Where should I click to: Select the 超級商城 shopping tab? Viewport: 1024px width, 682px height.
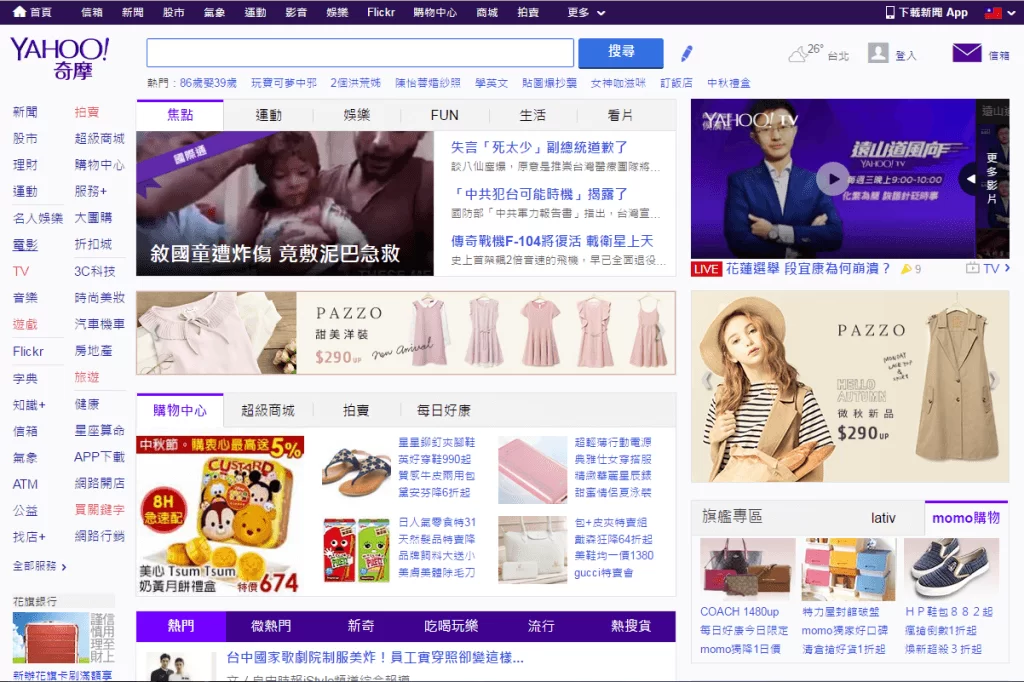point(268,411)
